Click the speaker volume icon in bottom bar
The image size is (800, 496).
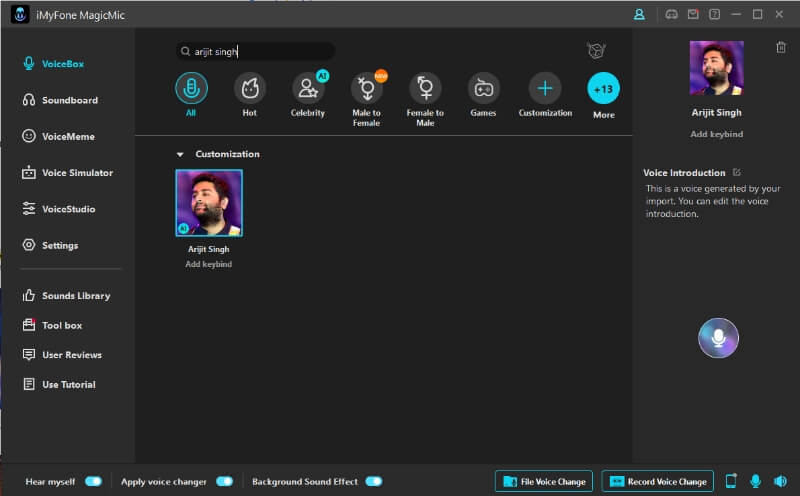pos(781,481)
